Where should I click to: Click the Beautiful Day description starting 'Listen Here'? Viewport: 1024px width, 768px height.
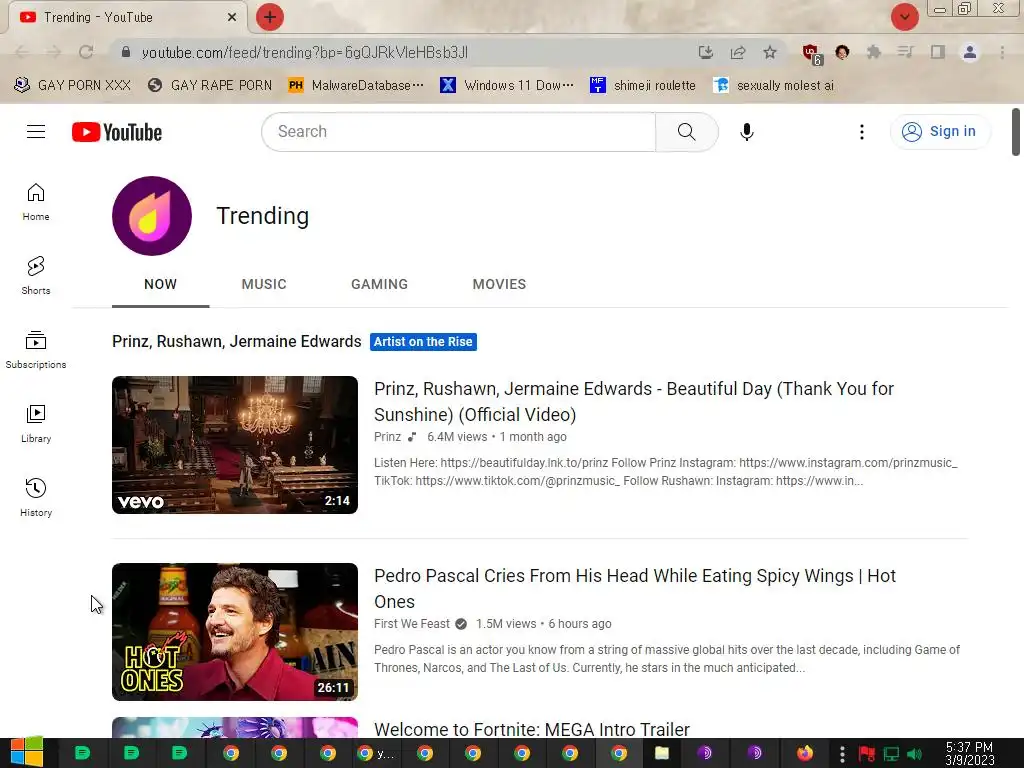(x=665, y=472)
